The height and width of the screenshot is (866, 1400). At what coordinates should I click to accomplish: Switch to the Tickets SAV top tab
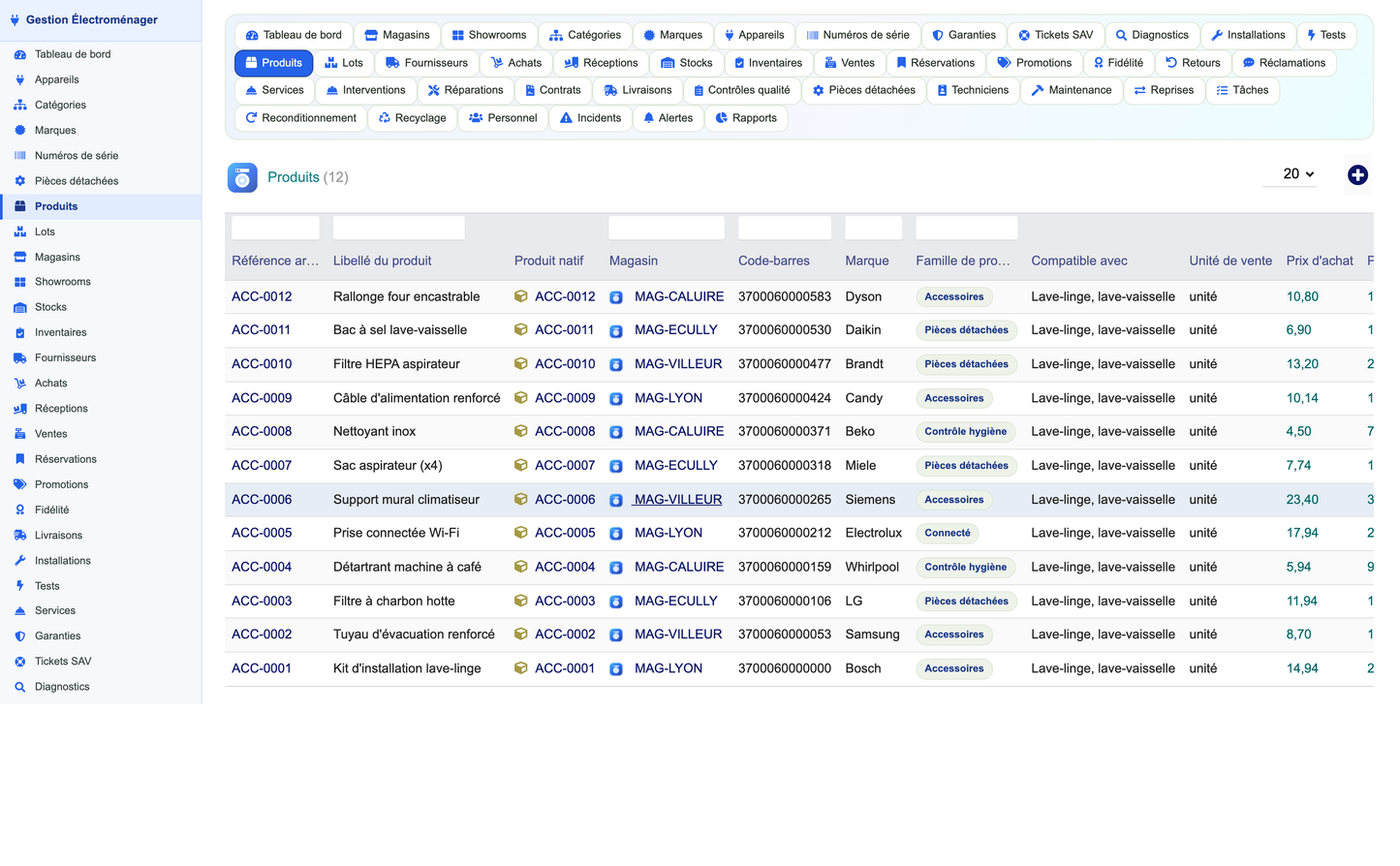point(1055,35)
